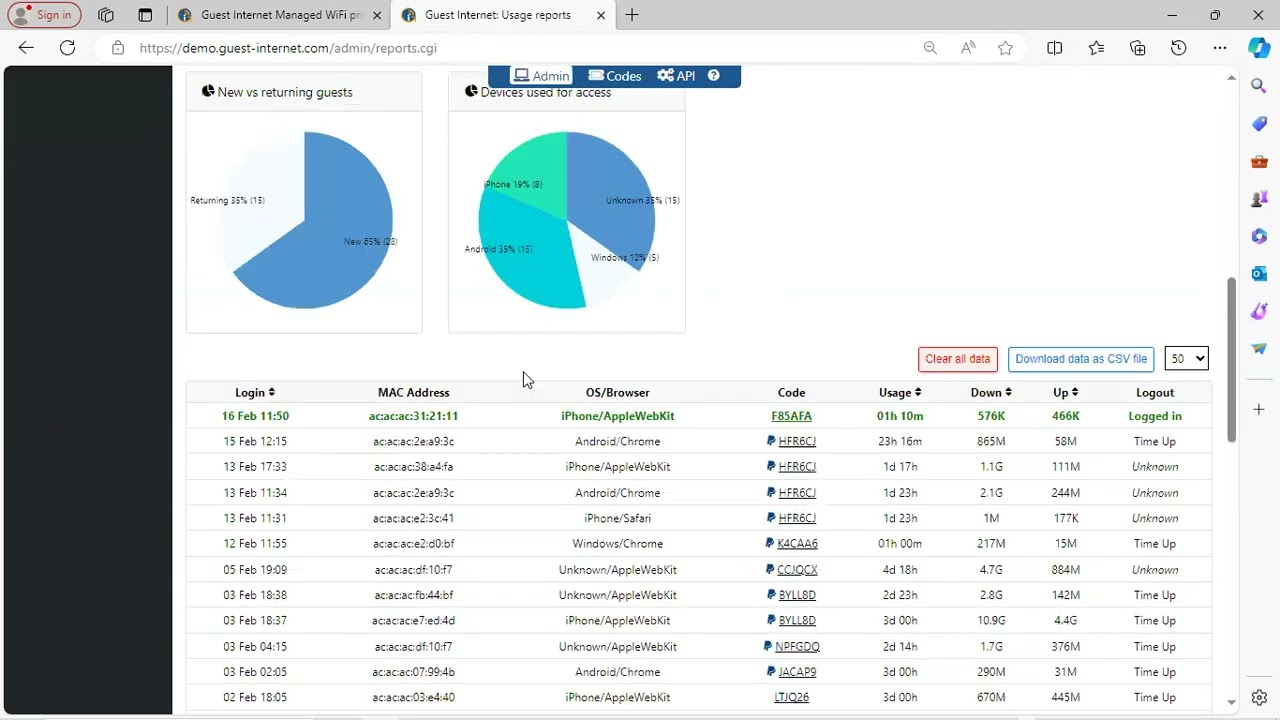1280x720 pixels.
Task: Sort table by Login column arrows
Action: [271, 393]
